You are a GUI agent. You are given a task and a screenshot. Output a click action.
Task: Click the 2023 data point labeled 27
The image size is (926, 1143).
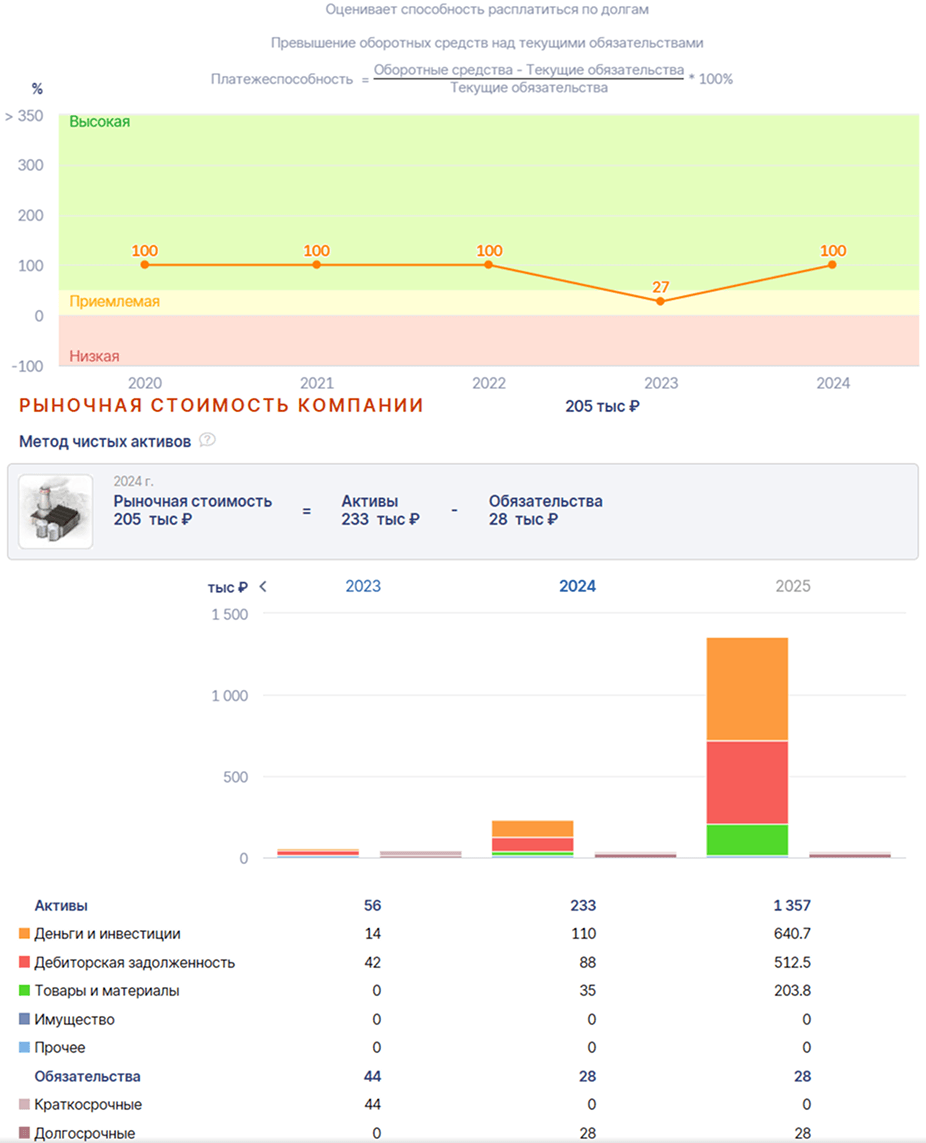click(661, 301)
